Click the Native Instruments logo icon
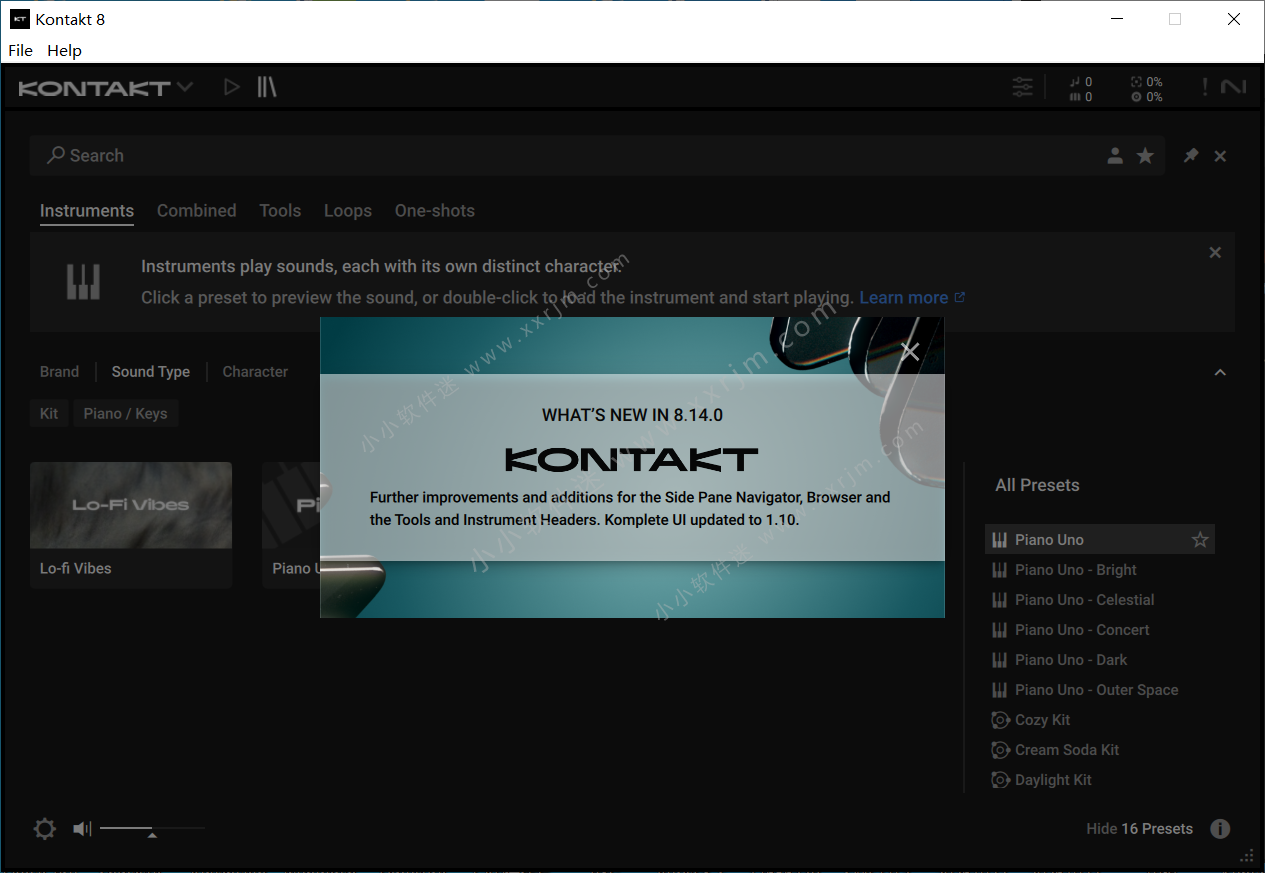The width and height of the screenshot is (1265, 873). point(1234,87)
